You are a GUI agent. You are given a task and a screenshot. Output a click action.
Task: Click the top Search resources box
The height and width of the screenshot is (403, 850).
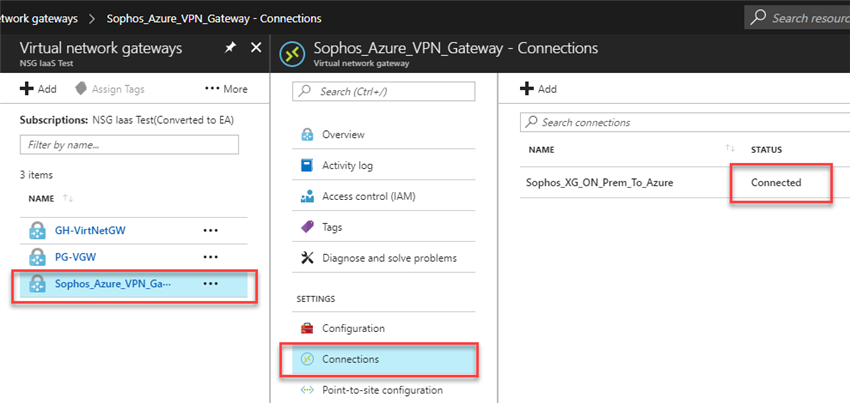(797, 18)
